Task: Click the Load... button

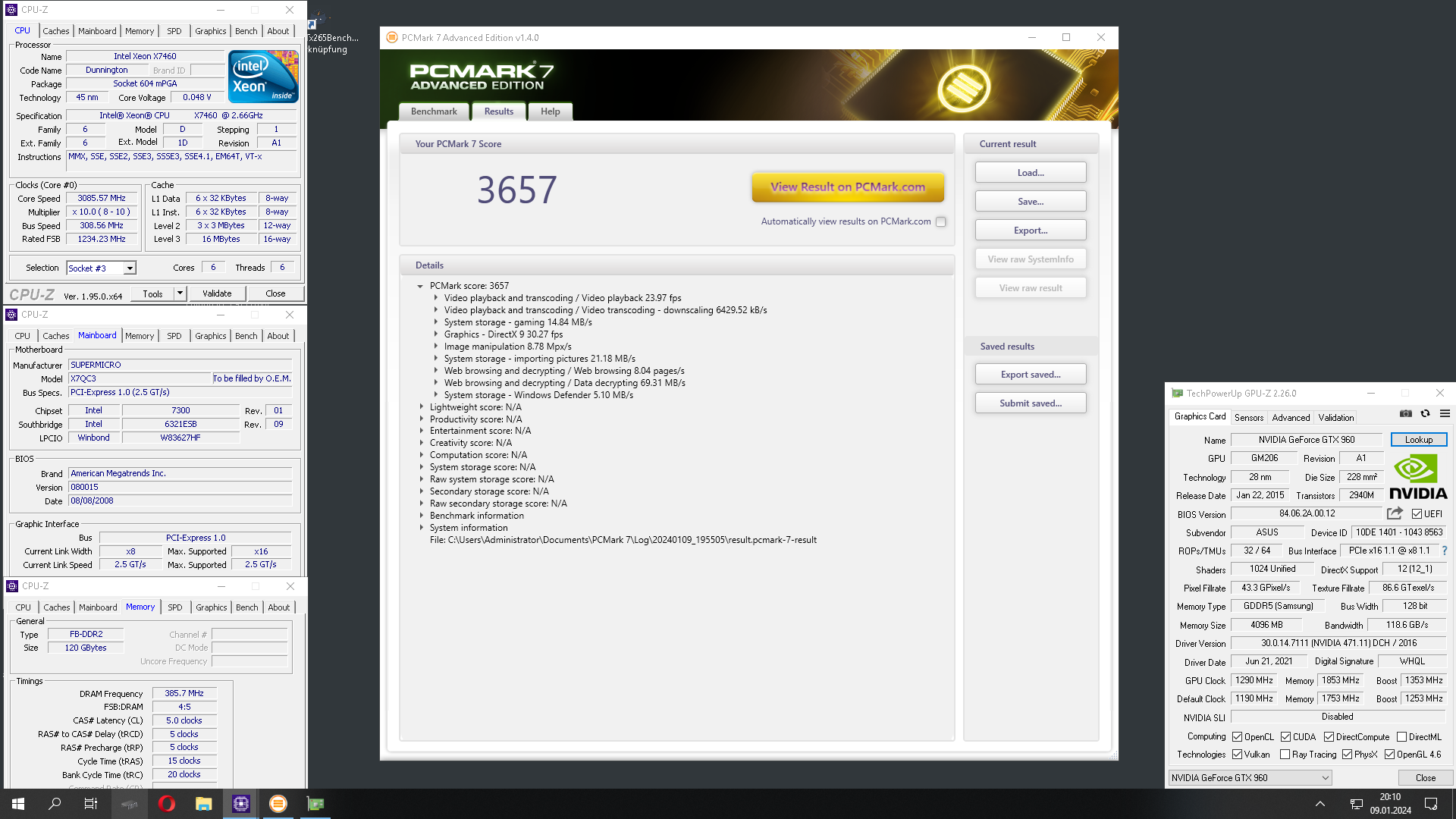Action: pos(1031,173)
